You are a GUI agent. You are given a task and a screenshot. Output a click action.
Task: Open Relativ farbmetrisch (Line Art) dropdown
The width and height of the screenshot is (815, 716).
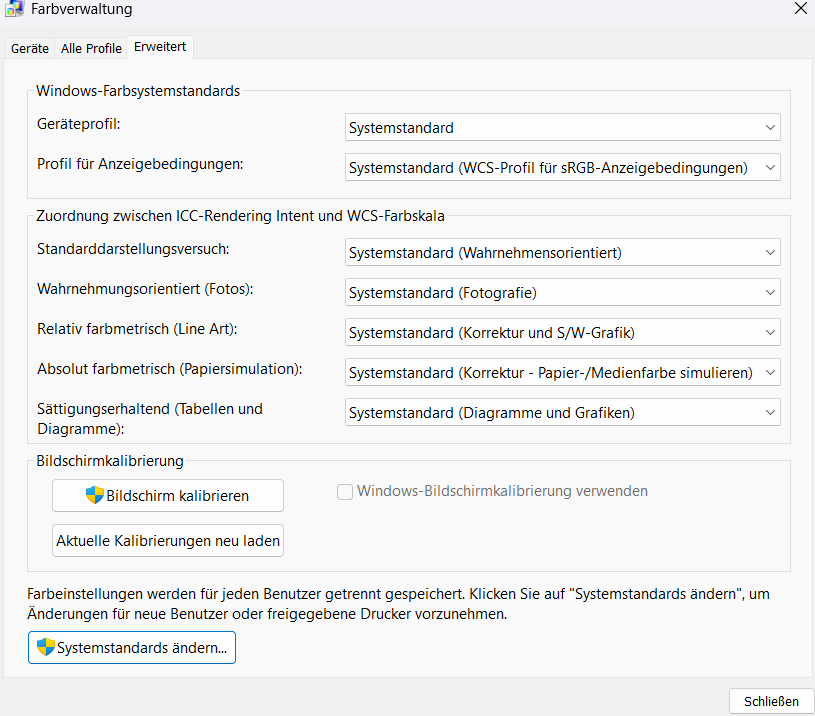click(562, 333)
